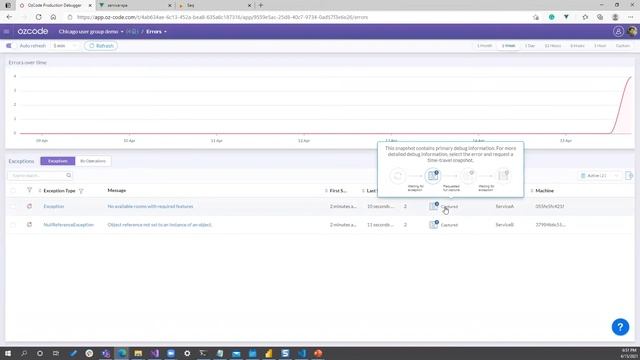Screen dimensions: 640x360
Task: Click the search magnifier in exceptions search box
Action: point(69,176)
